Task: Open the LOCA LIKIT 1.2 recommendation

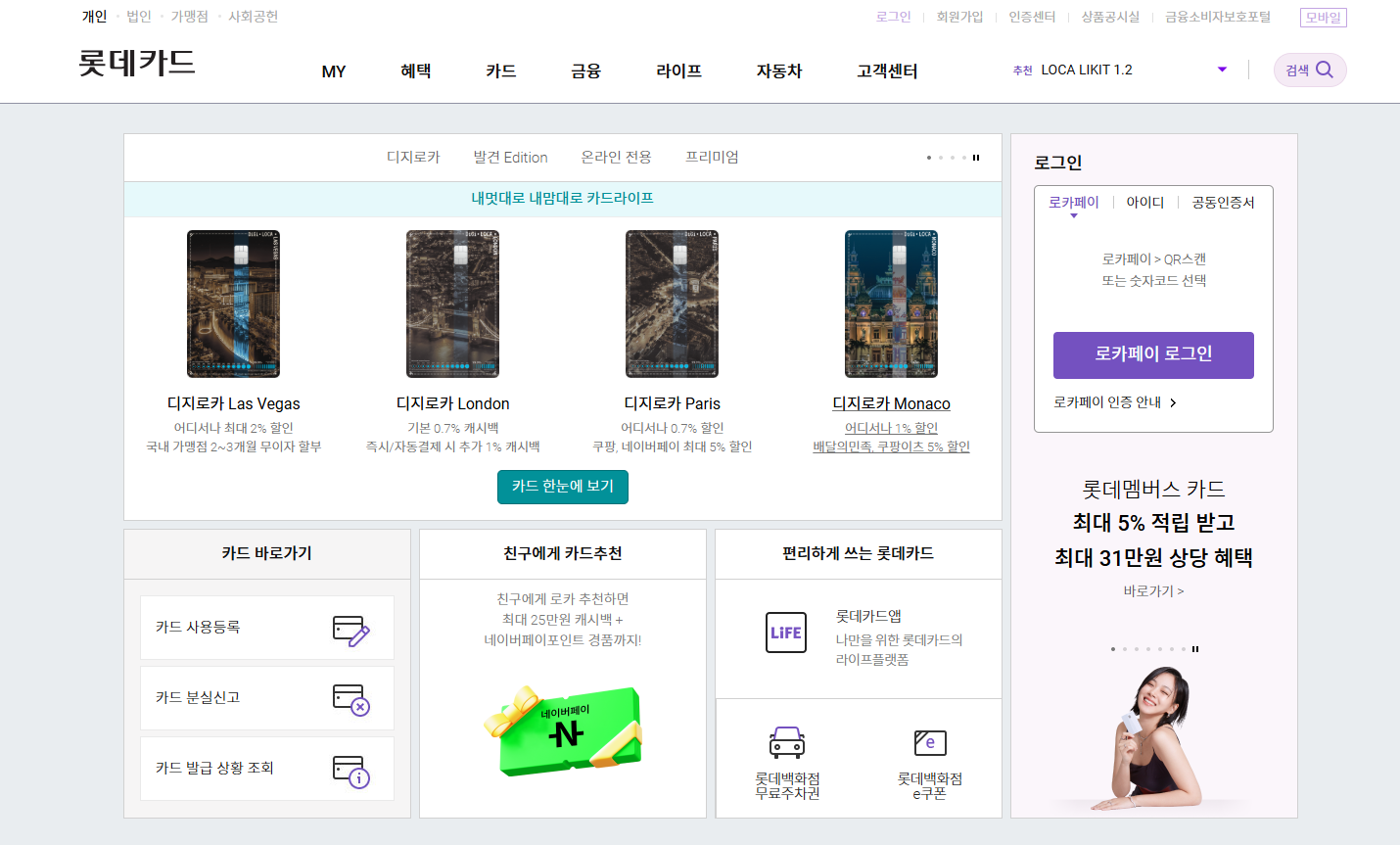Action: point(1087,70)
